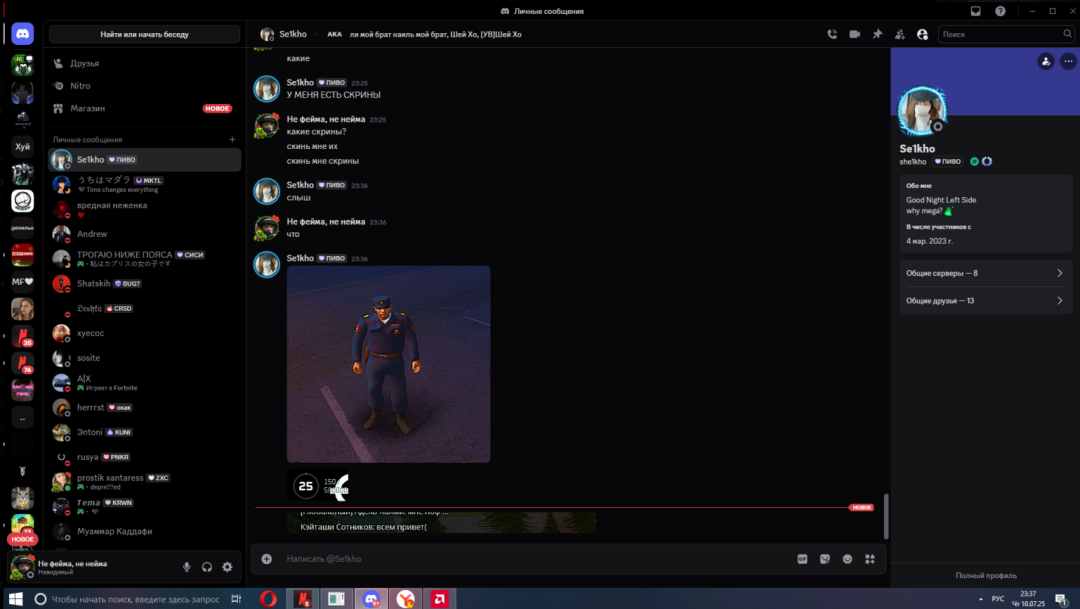Open Task View on taskbar

click(236, 599)
